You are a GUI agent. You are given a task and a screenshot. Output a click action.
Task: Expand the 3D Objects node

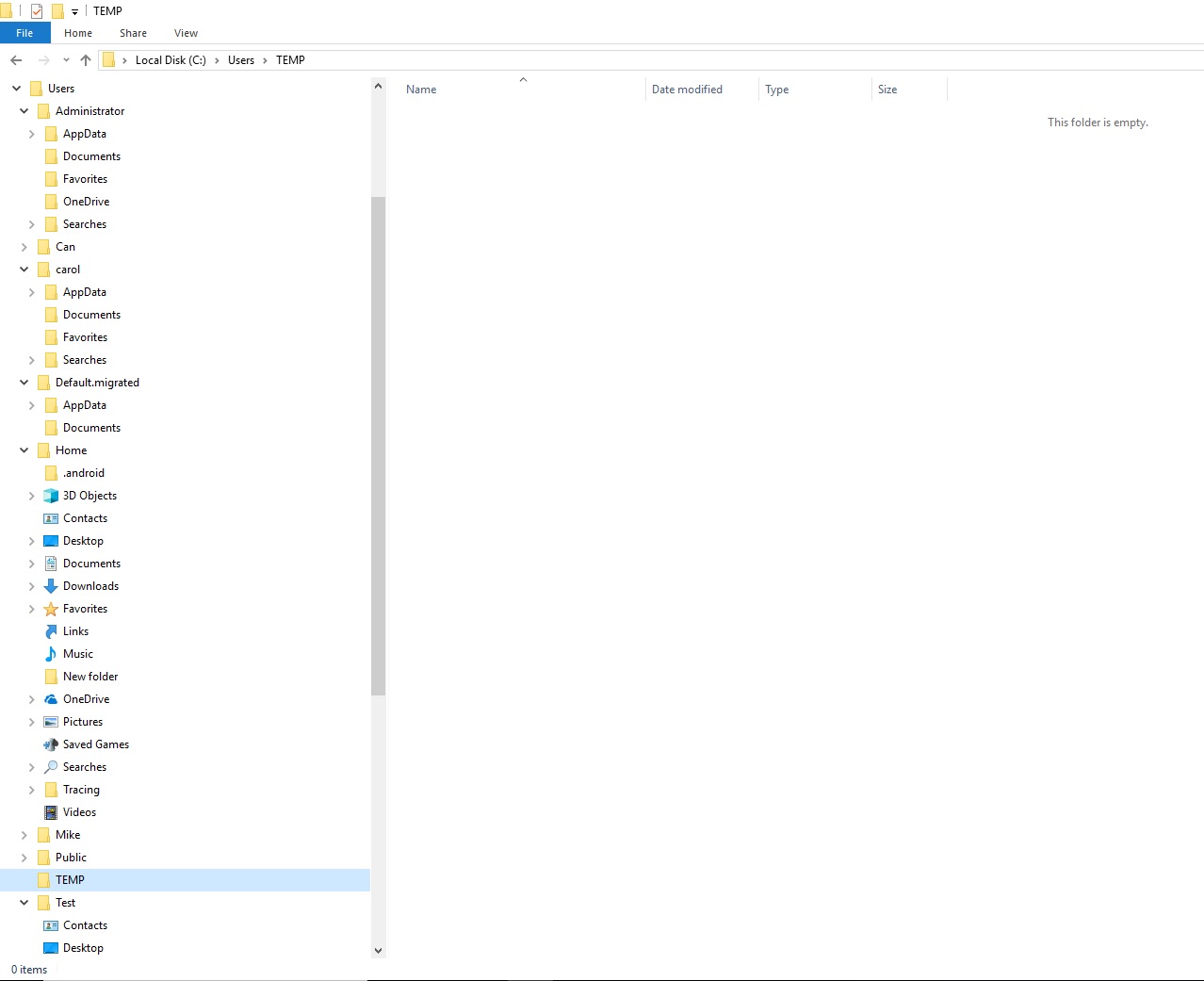(x=31, y=496)
